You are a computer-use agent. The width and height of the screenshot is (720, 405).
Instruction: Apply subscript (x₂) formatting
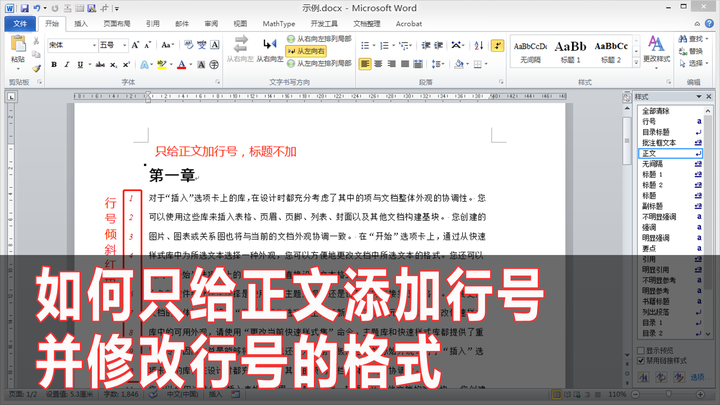coord(113,65)
